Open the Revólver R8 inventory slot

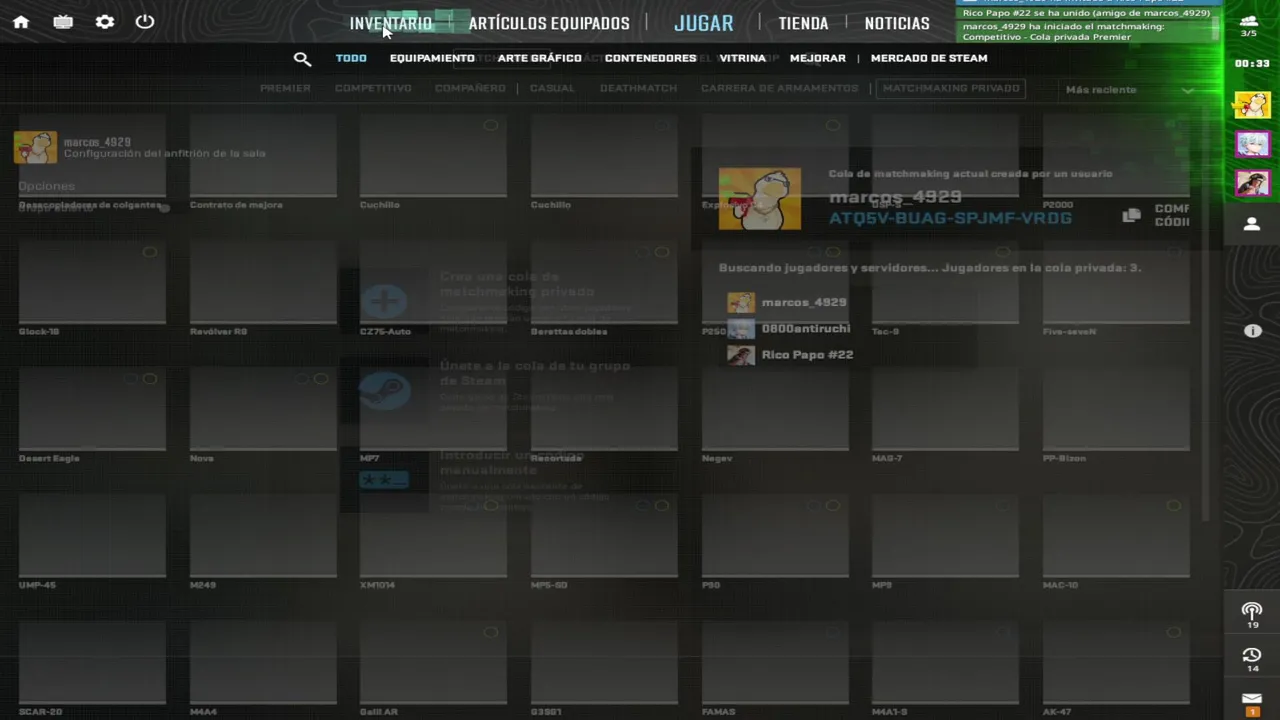[x=263, y=288]
